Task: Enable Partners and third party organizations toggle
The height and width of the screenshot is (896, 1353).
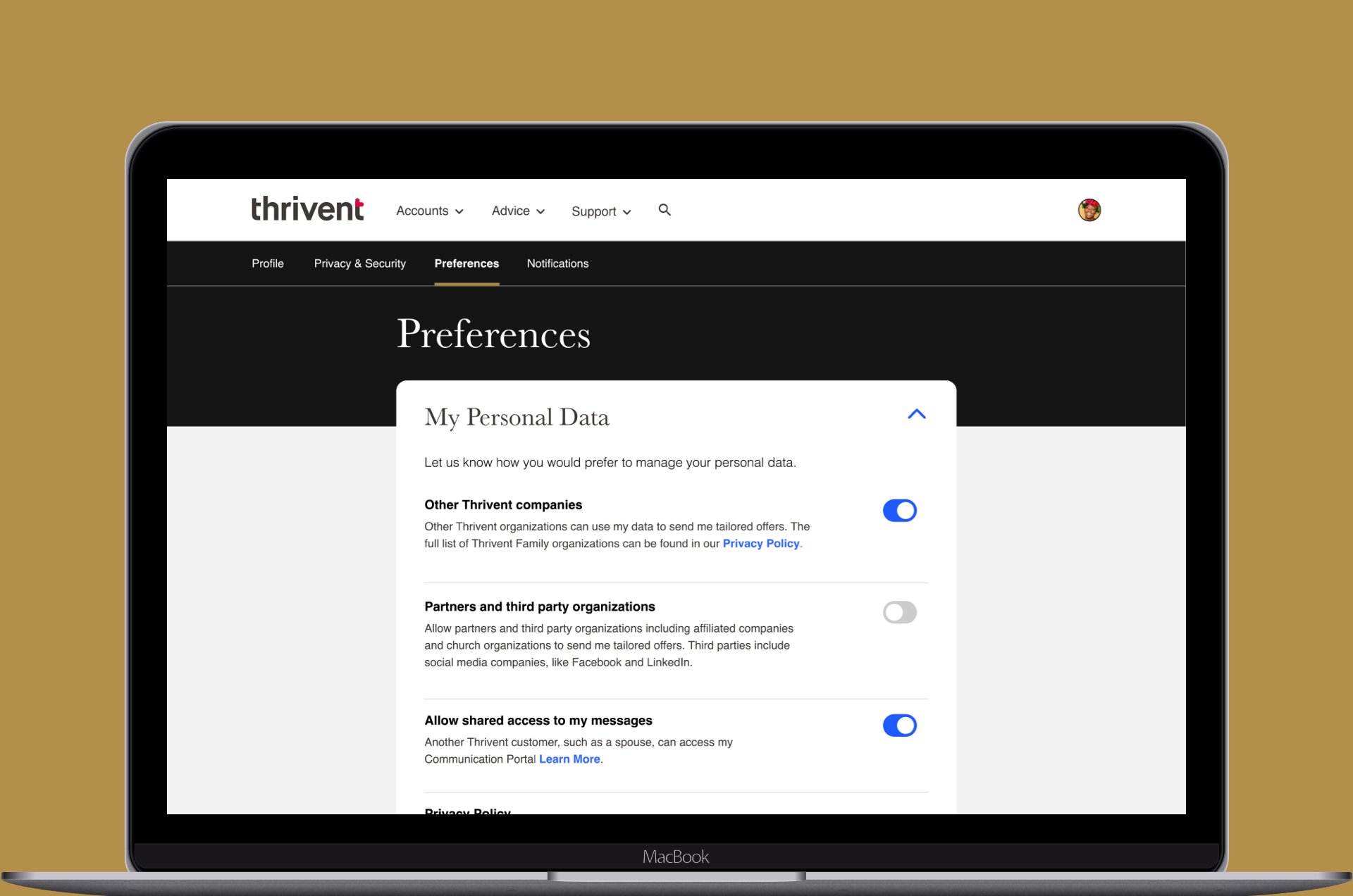Action: pyautogui.click(x=900, y=612)
